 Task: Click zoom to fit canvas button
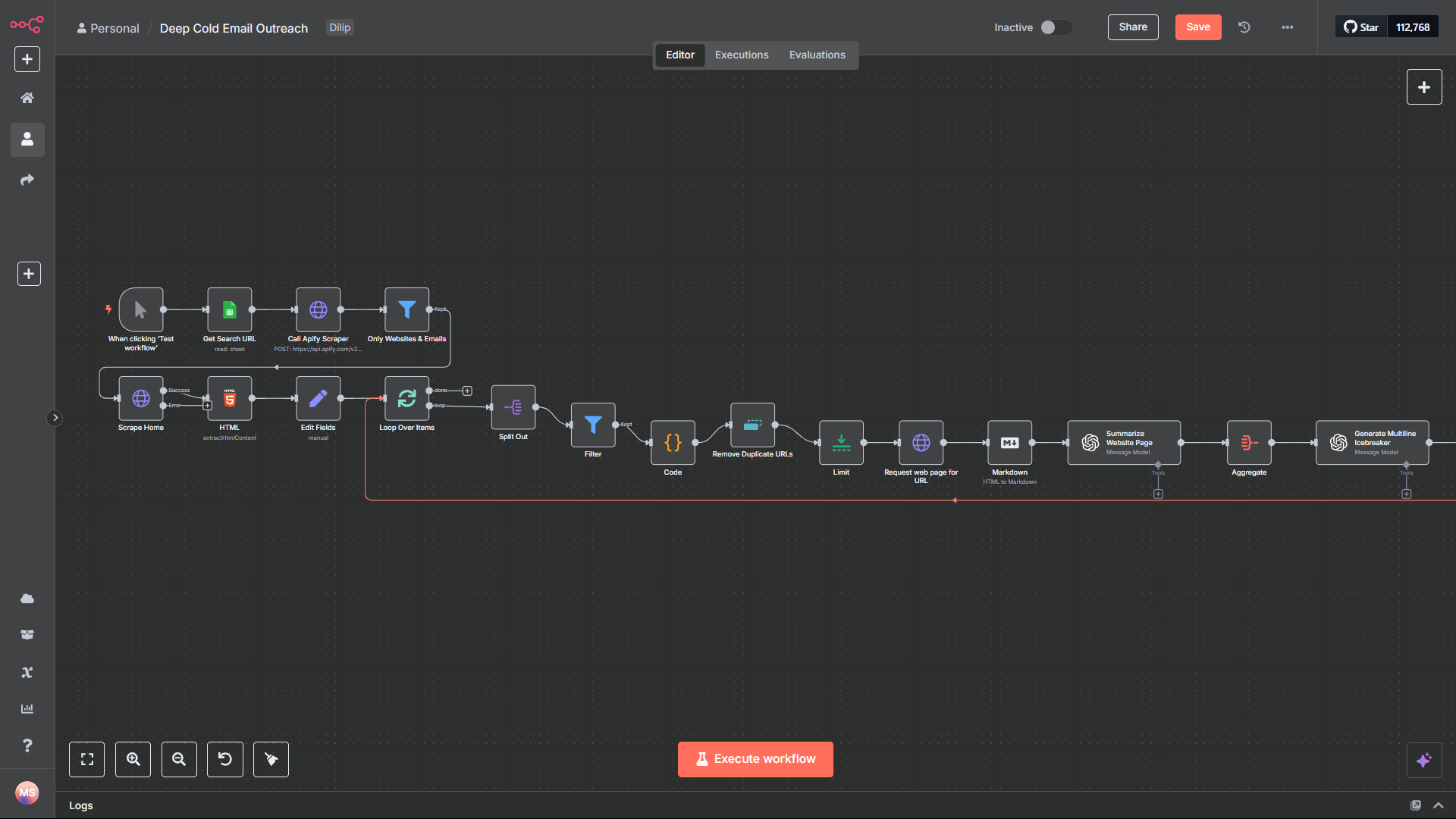[87, 759]
